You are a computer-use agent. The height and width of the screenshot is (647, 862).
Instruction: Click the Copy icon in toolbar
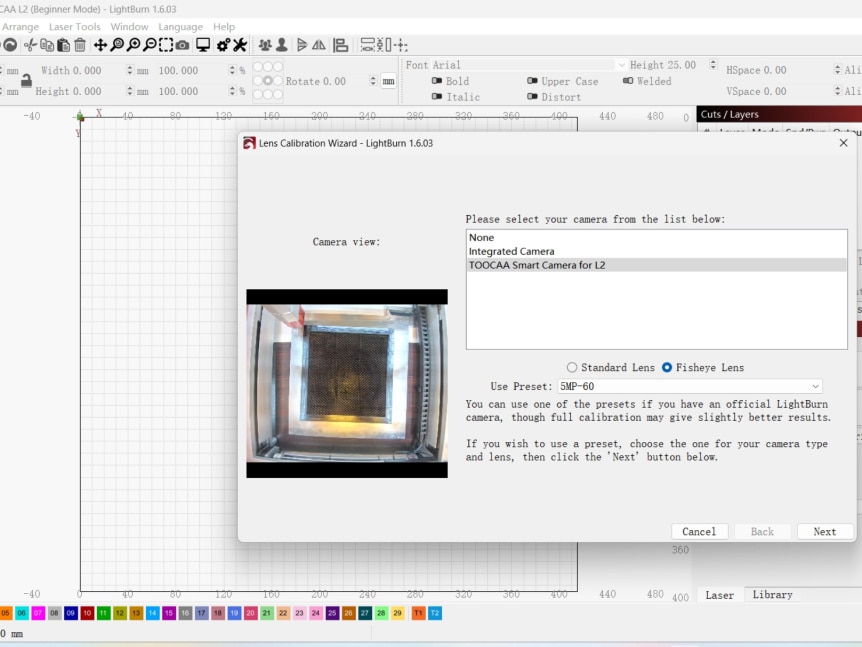[47, 45]
